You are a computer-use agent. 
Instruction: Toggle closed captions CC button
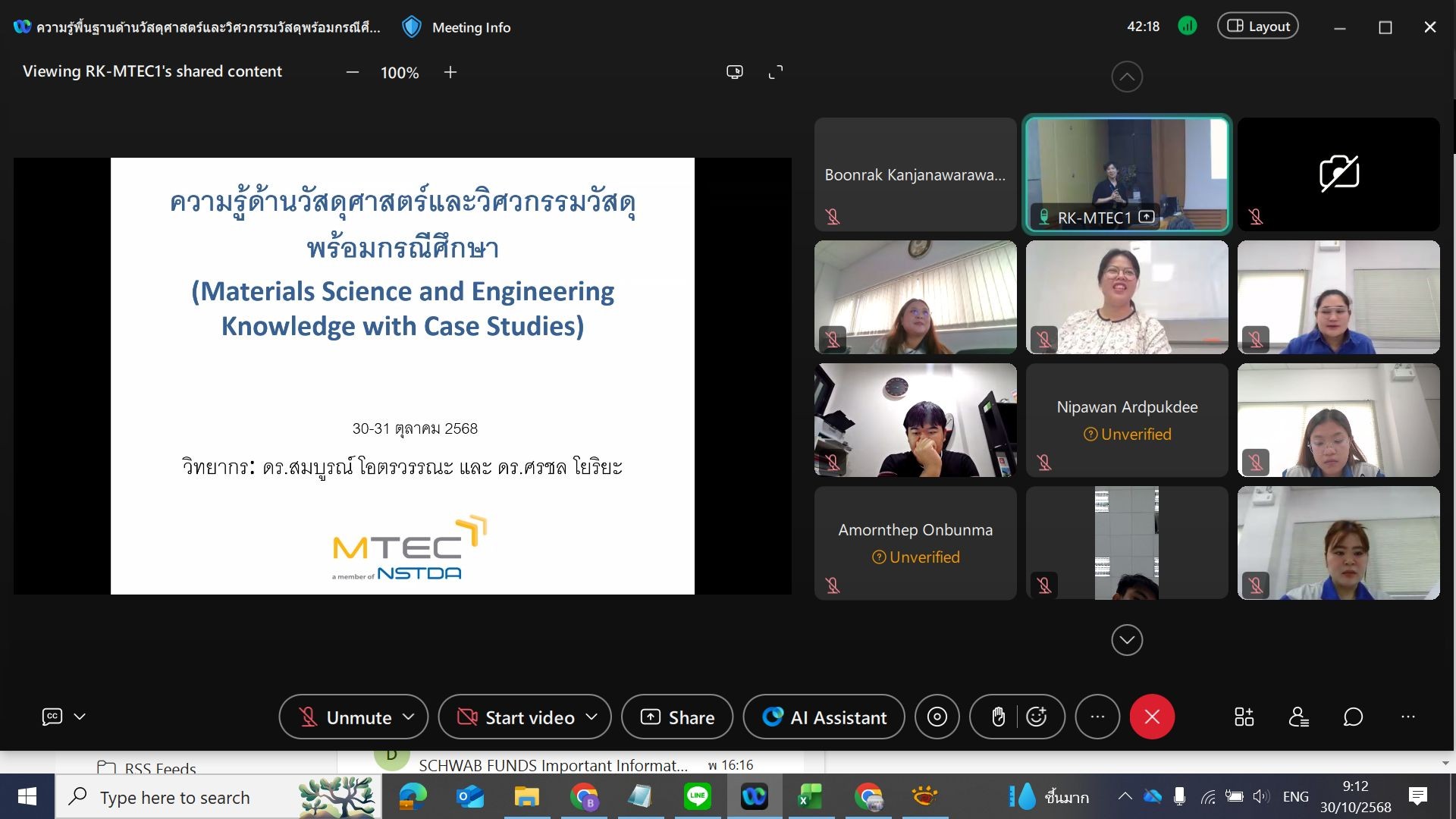(x=52, y=717)
